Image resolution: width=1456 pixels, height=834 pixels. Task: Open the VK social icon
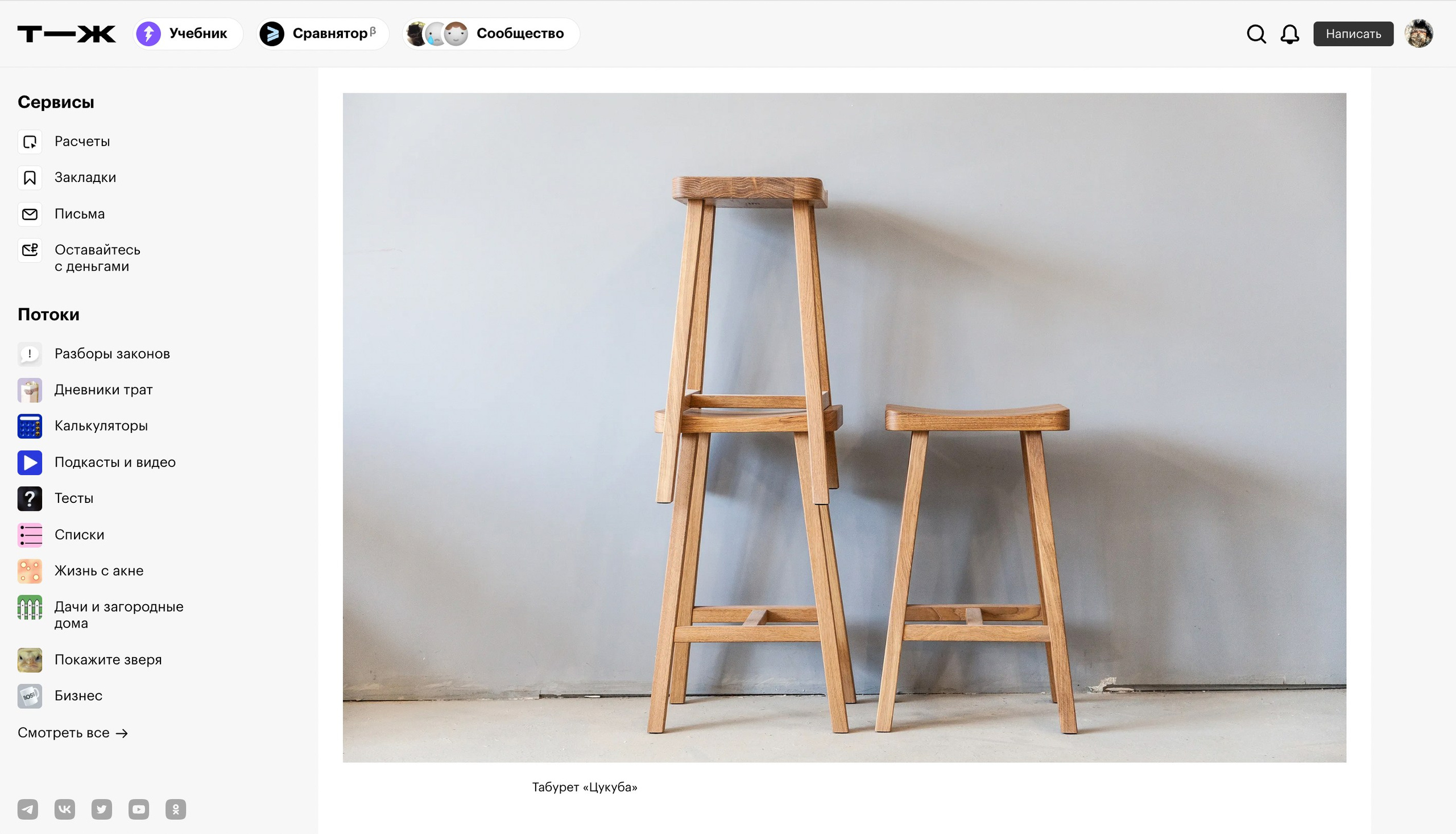(65, 809)
